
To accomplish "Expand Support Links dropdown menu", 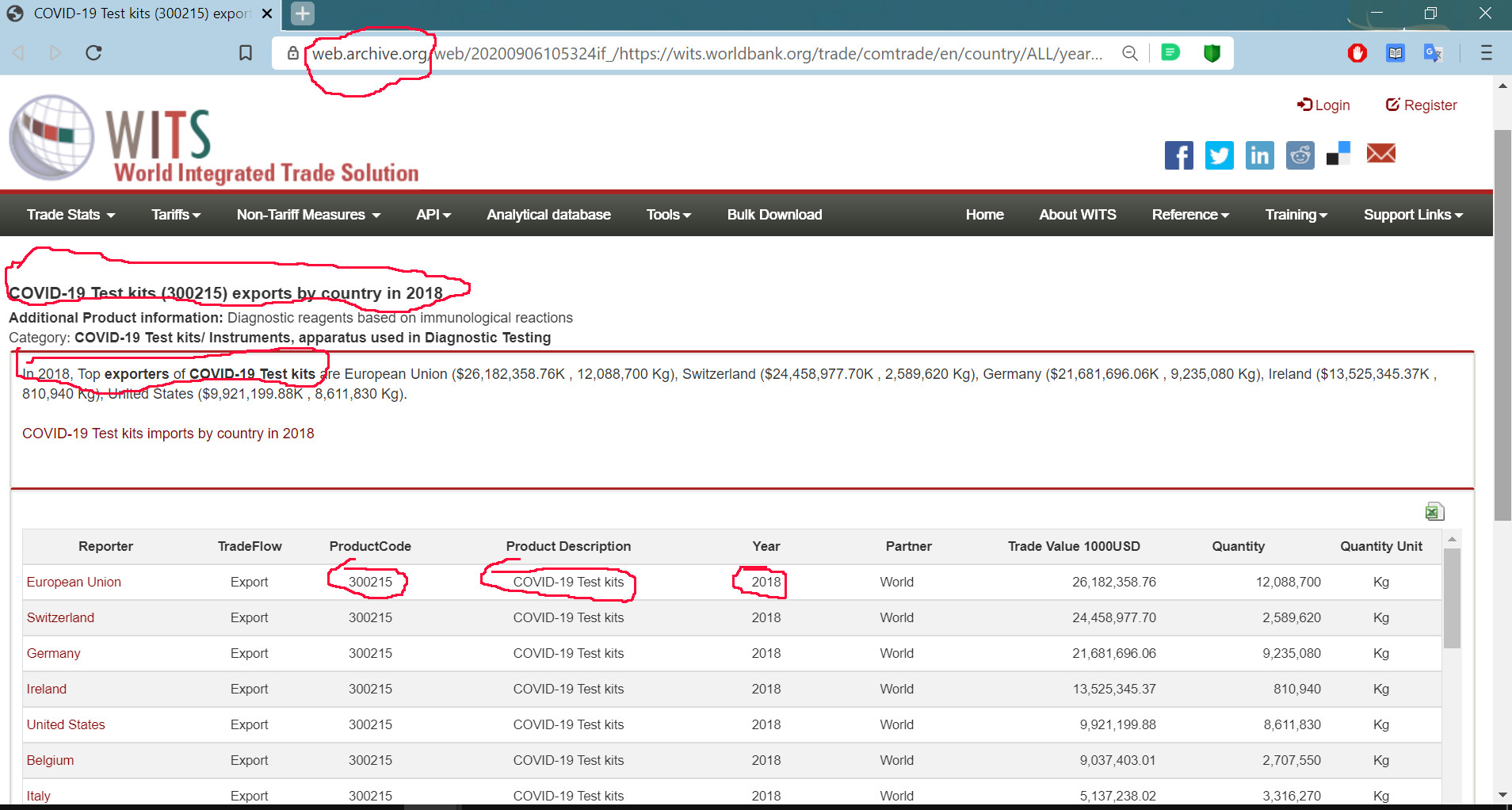I will (x=1413, y=215).
